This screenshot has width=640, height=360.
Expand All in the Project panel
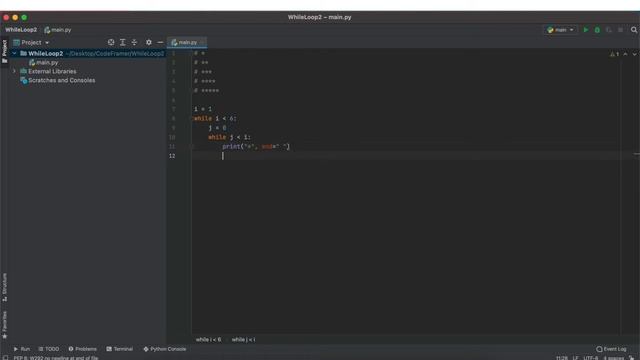coord(122,42)
